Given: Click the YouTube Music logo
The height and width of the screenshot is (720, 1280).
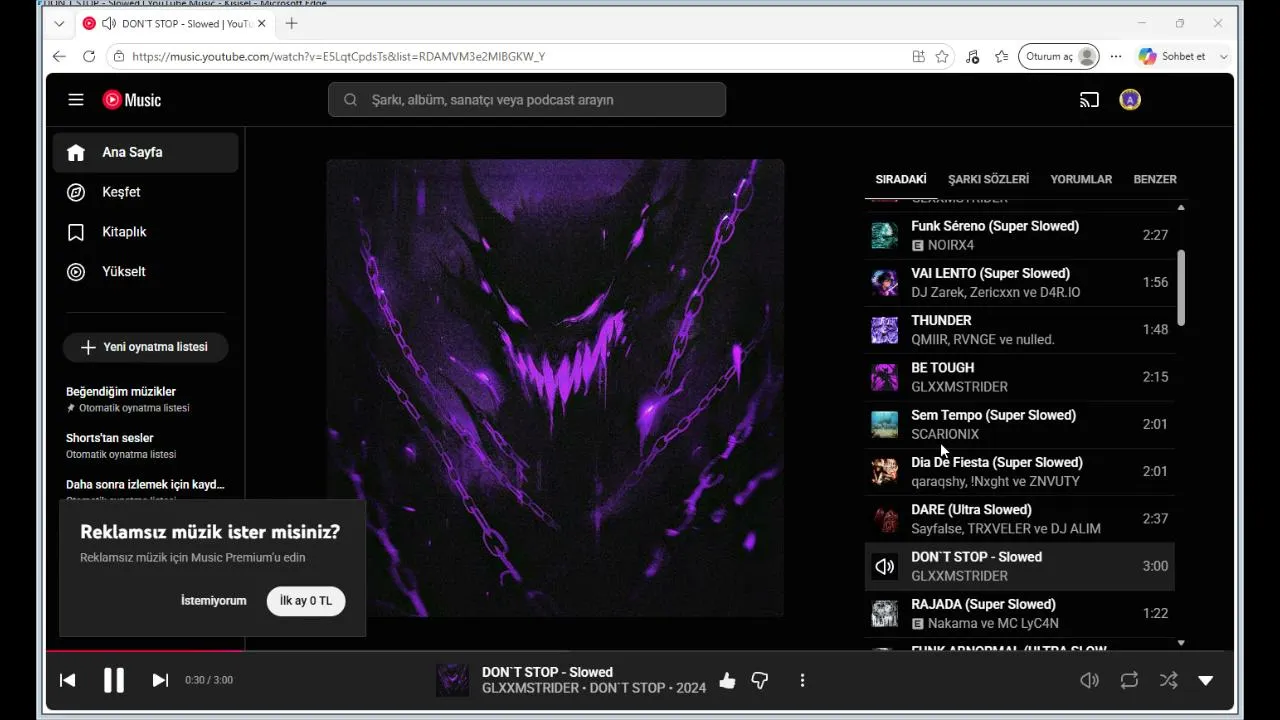Looking at the screenshot, I should (x=131, y=100).
